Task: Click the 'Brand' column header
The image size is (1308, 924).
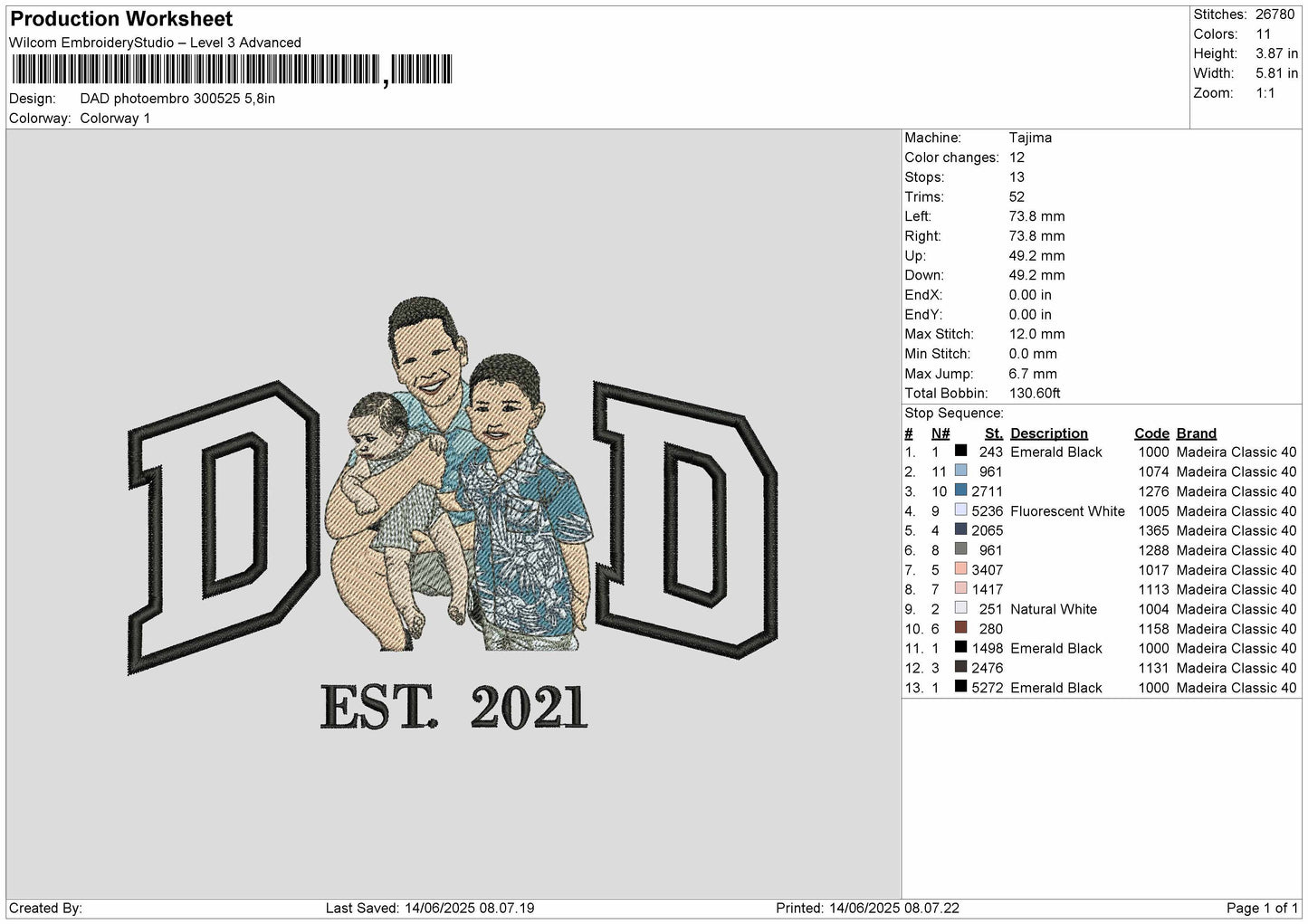Action: point(1197,433)
